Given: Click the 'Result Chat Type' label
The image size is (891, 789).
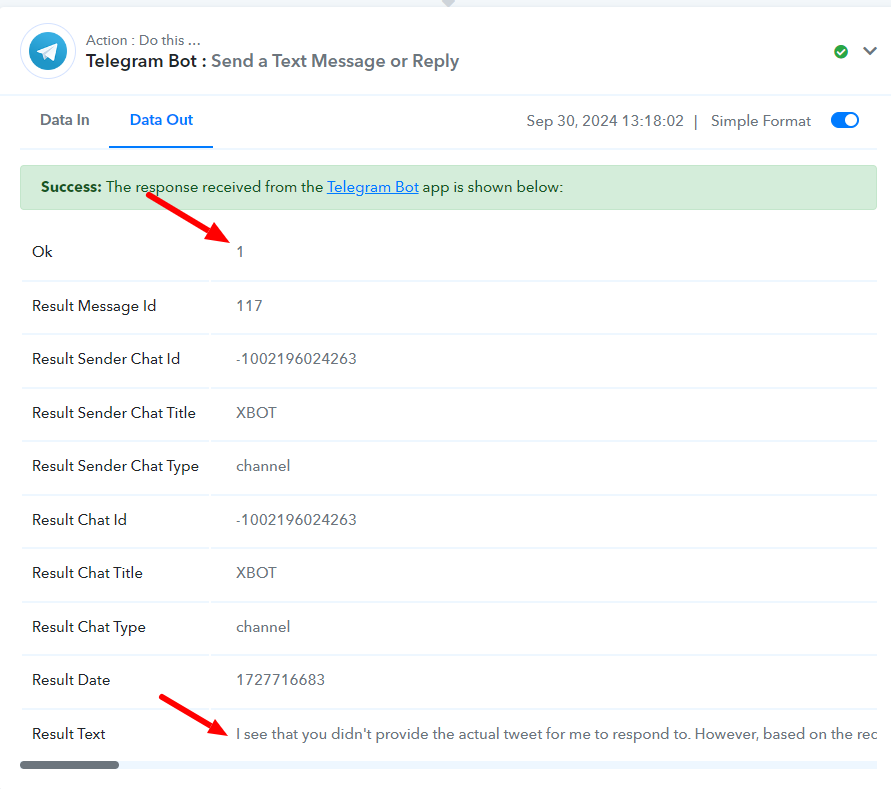Looking at the screenshot, I should pos(89,627).
